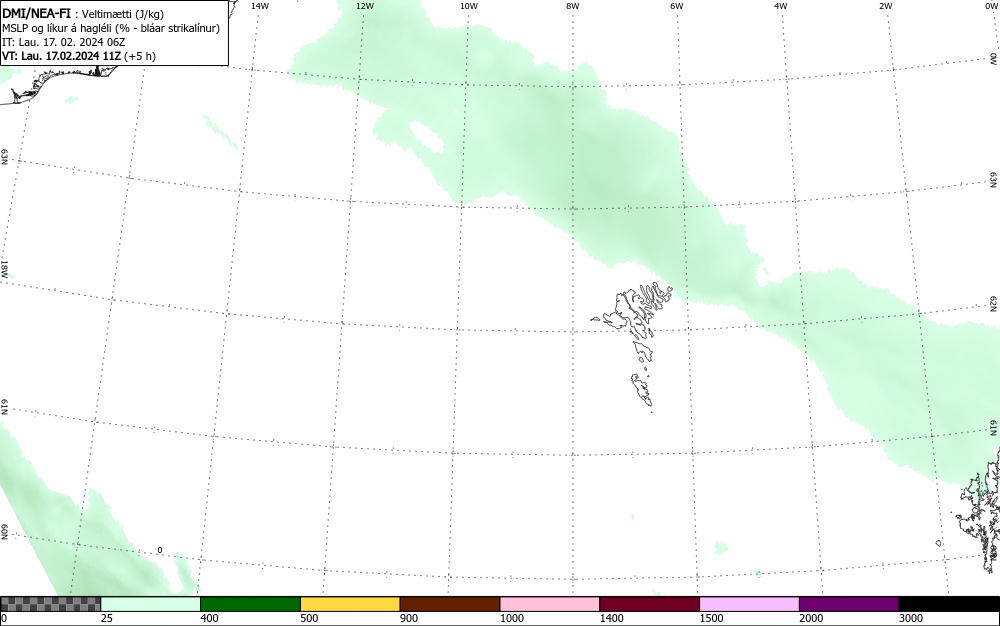Click the "12W" longitude label

(x=365, y=6)
